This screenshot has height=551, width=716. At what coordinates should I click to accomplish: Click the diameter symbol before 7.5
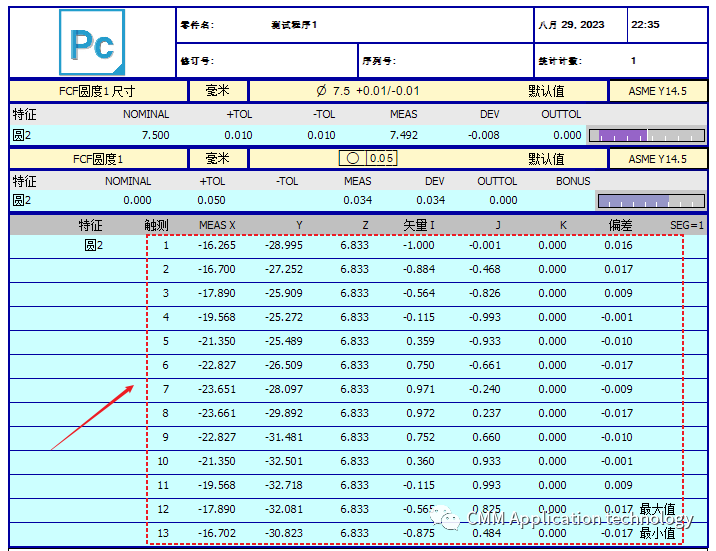321,91
